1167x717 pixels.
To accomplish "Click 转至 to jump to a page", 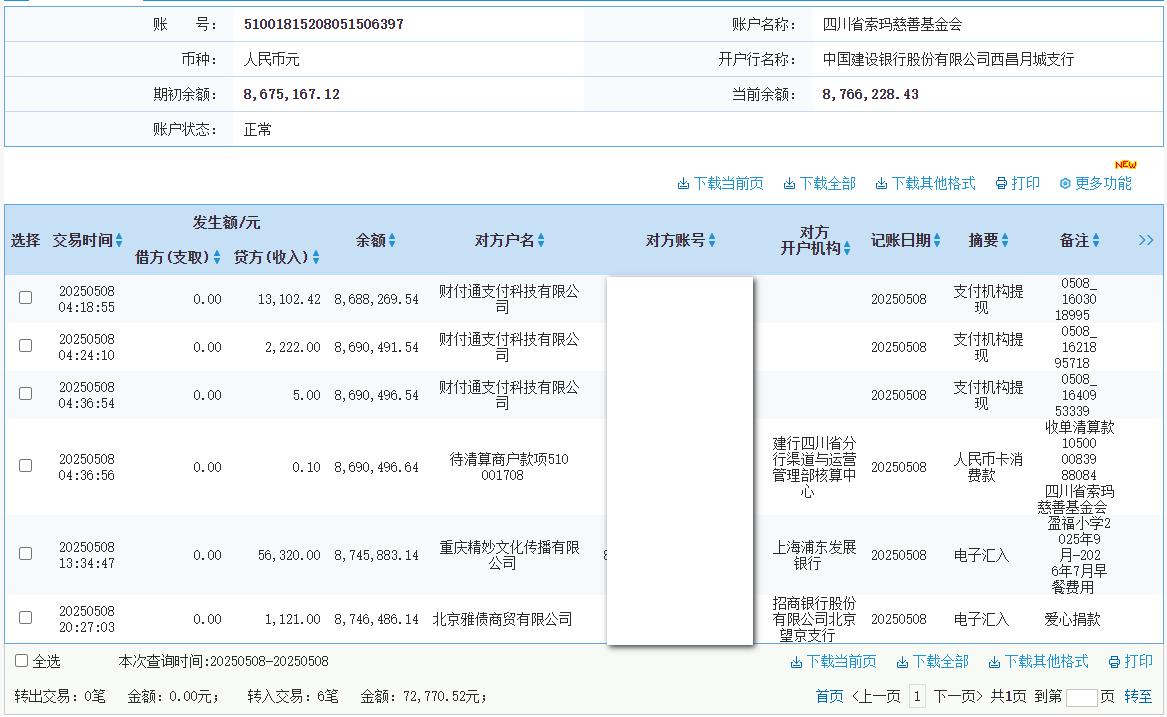I will [1138, 695].
